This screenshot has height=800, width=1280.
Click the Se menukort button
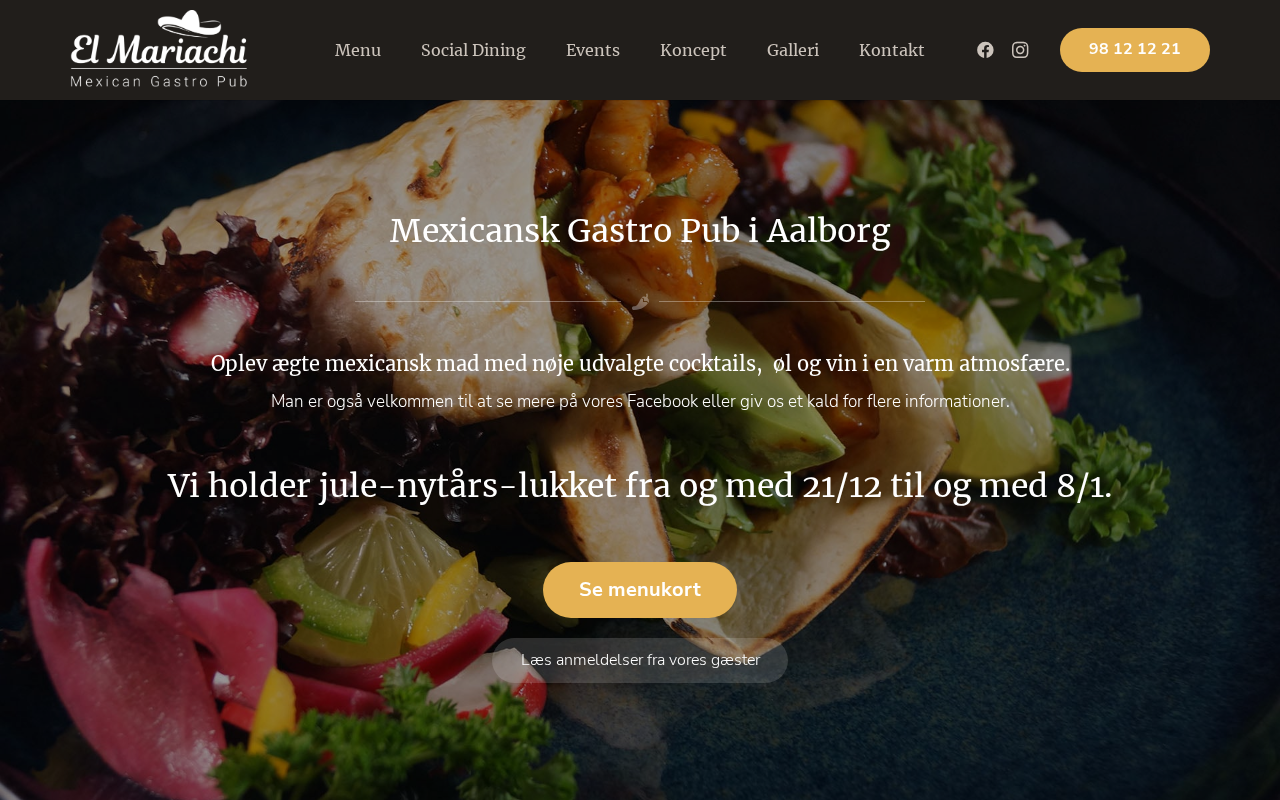click(x=640, y=590)
